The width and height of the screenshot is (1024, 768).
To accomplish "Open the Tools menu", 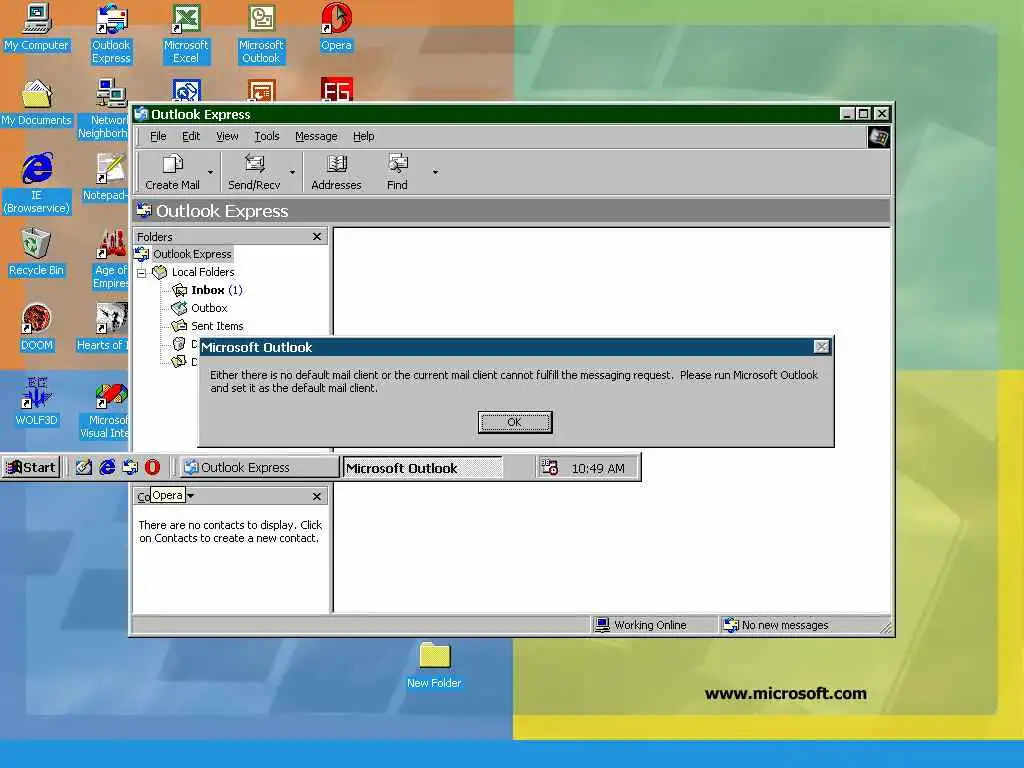I will (266, 136).
